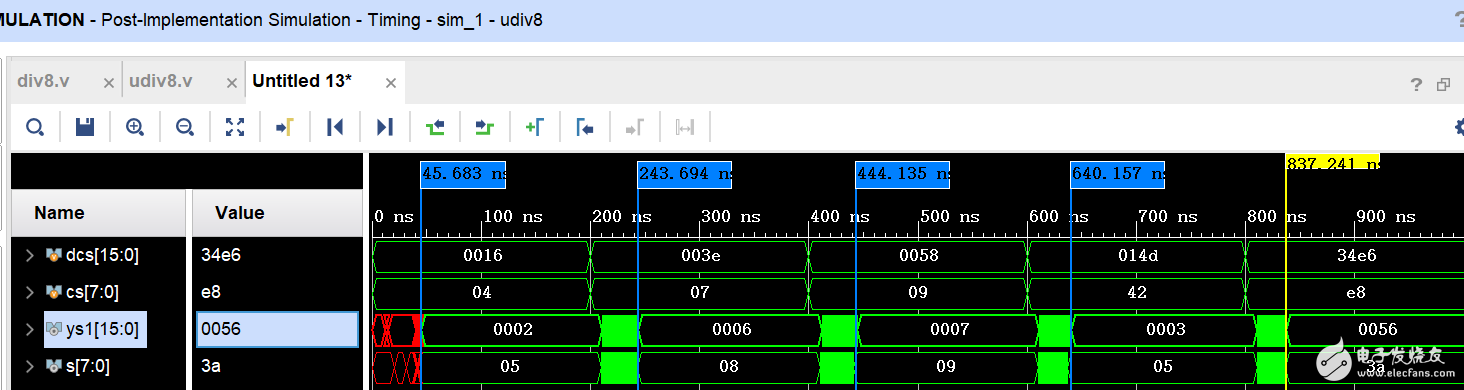Save the waveform configuration
This screenshot has width=1464, height=390.
85,127
